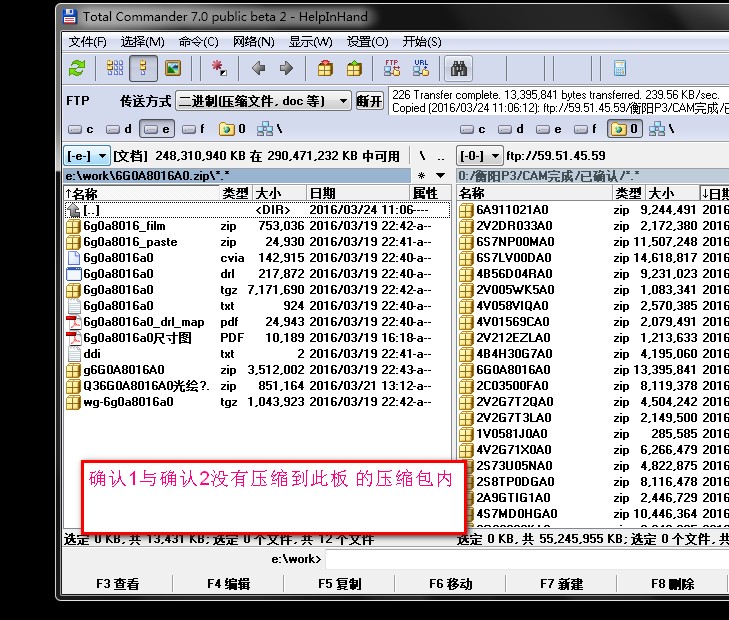Select drive d in left panel
The image size is (729, 620).
tap(119, 129)
